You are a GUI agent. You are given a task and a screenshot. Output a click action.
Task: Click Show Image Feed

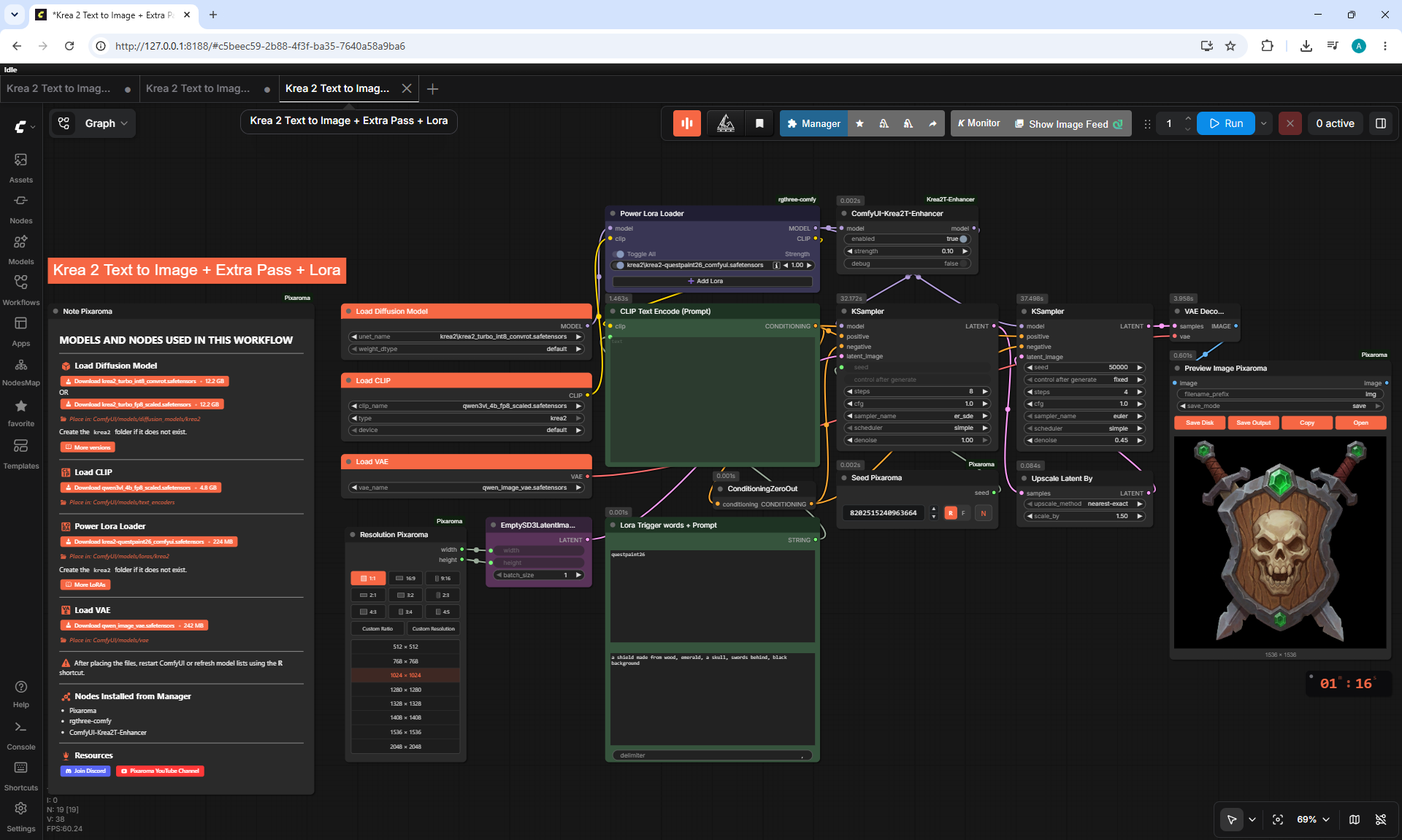1068,123
